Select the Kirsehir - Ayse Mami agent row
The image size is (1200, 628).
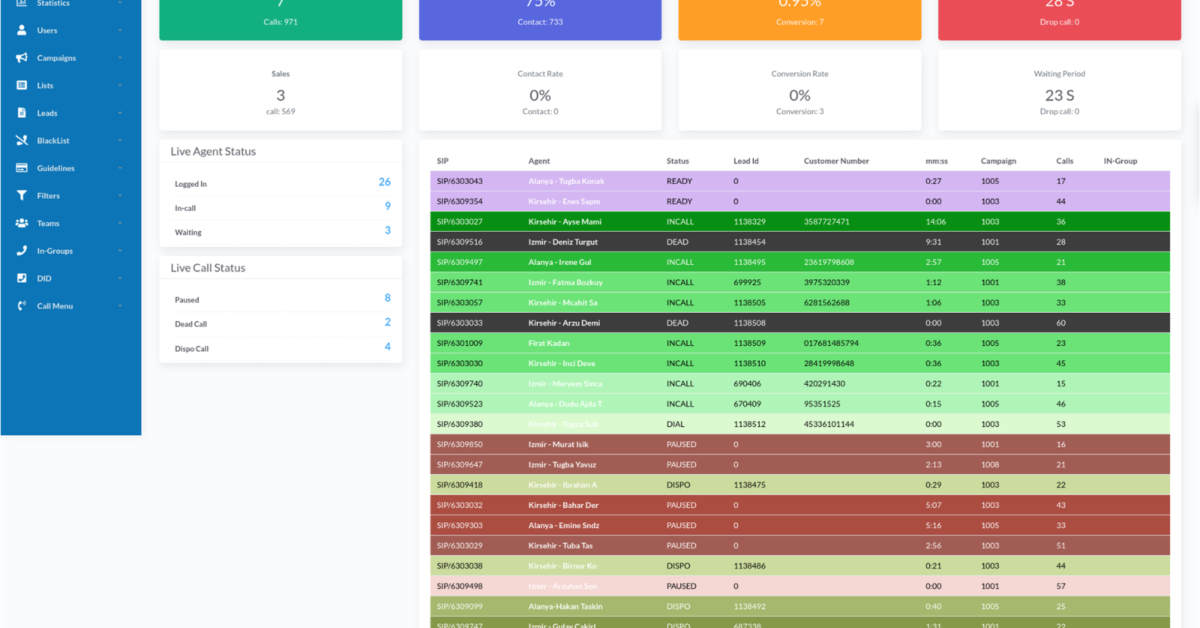(565, 221)
